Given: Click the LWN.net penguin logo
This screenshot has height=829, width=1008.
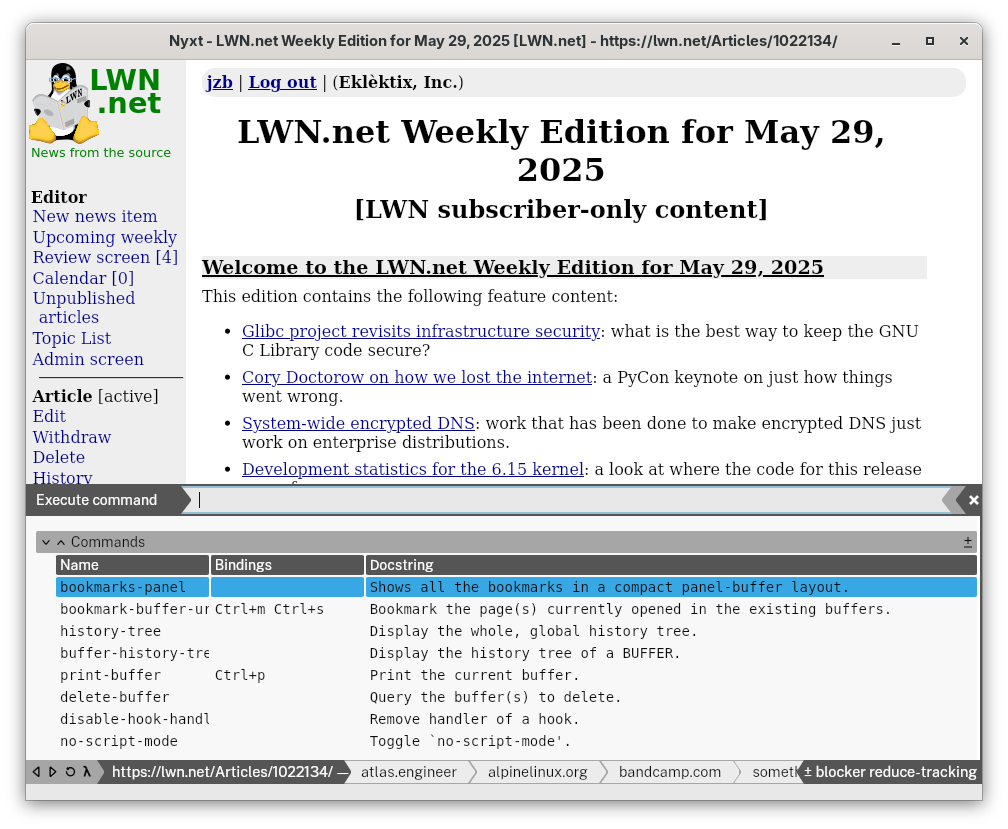Looking at the screenshot, I should (64, 103).
